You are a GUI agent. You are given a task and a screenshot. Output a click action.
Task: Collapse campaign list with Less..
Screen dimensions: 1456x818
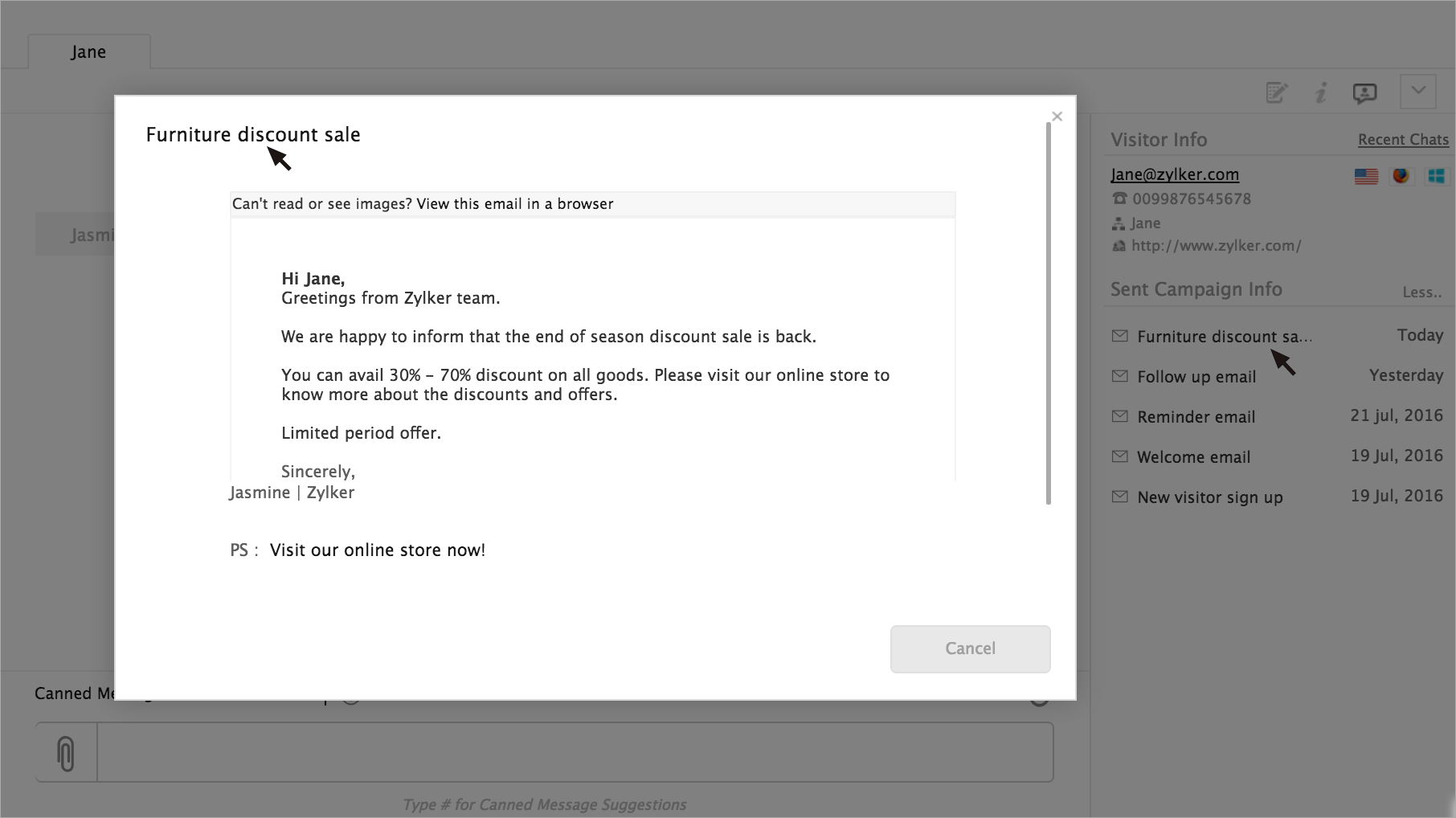point(1421,292)
